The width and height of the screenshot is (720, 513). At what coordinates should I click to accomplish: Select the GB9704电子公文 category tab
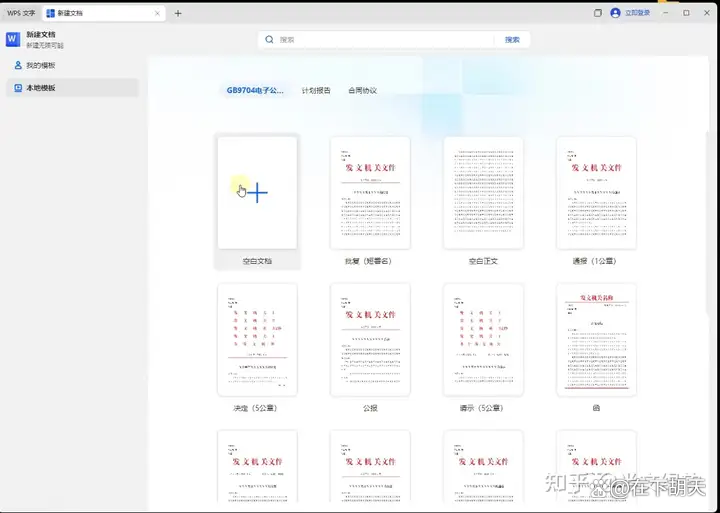(255, 90)
